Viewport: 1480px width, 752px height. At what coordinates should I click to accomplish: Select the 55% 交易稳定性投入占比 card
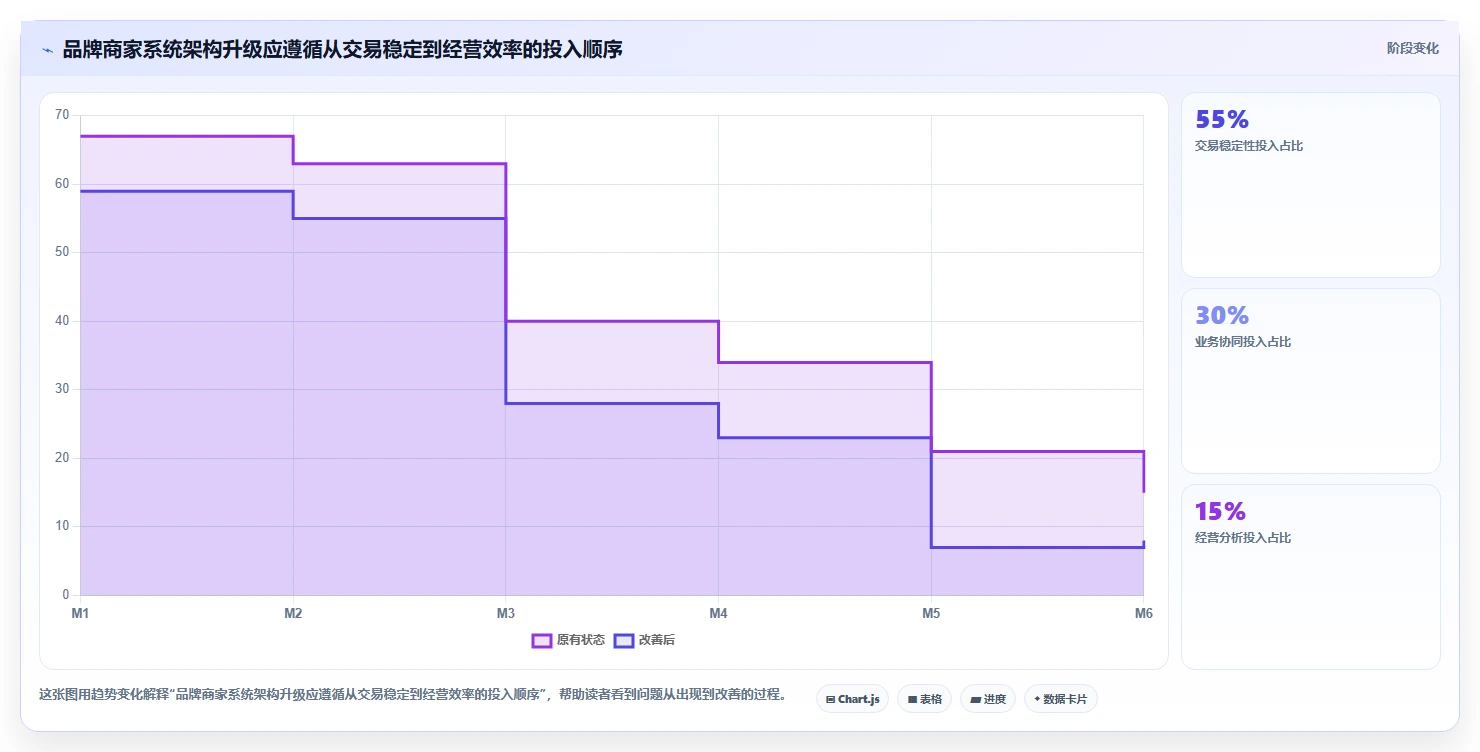(1311, 185)
